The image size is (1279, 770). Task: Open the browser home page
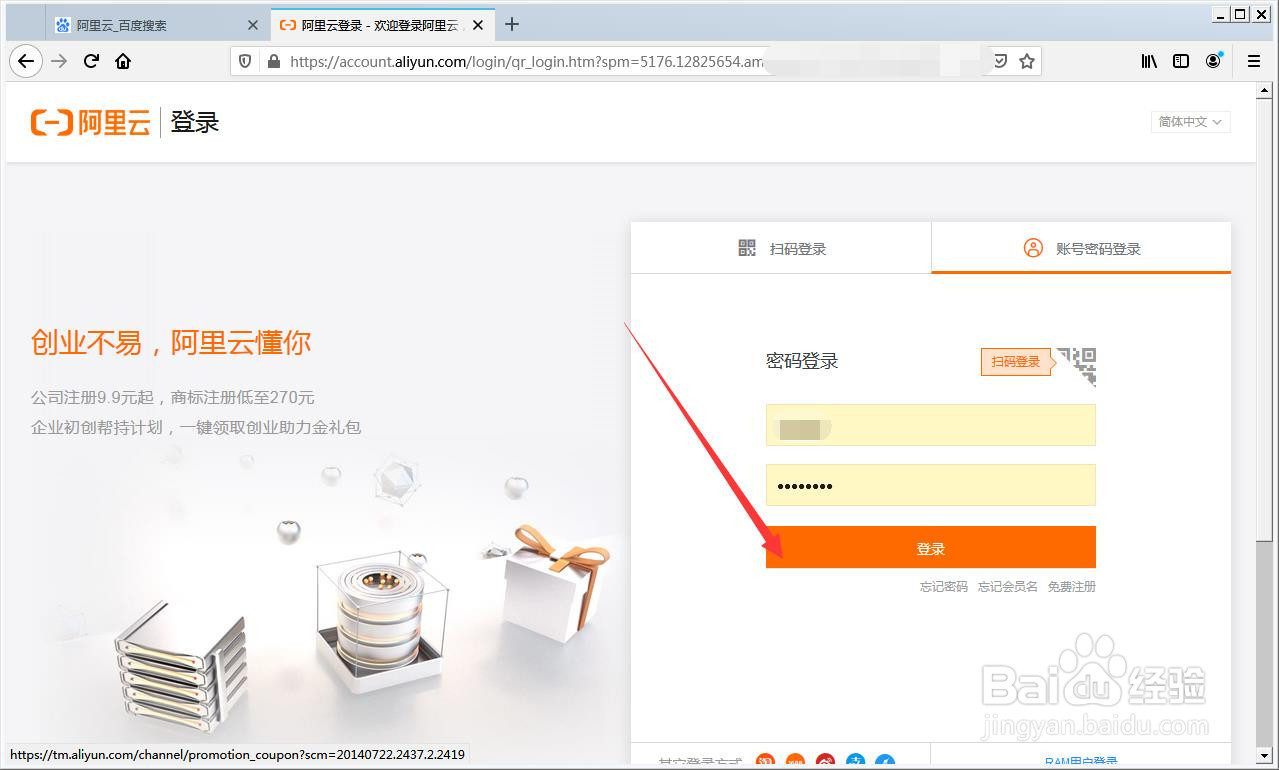(123, 61)
